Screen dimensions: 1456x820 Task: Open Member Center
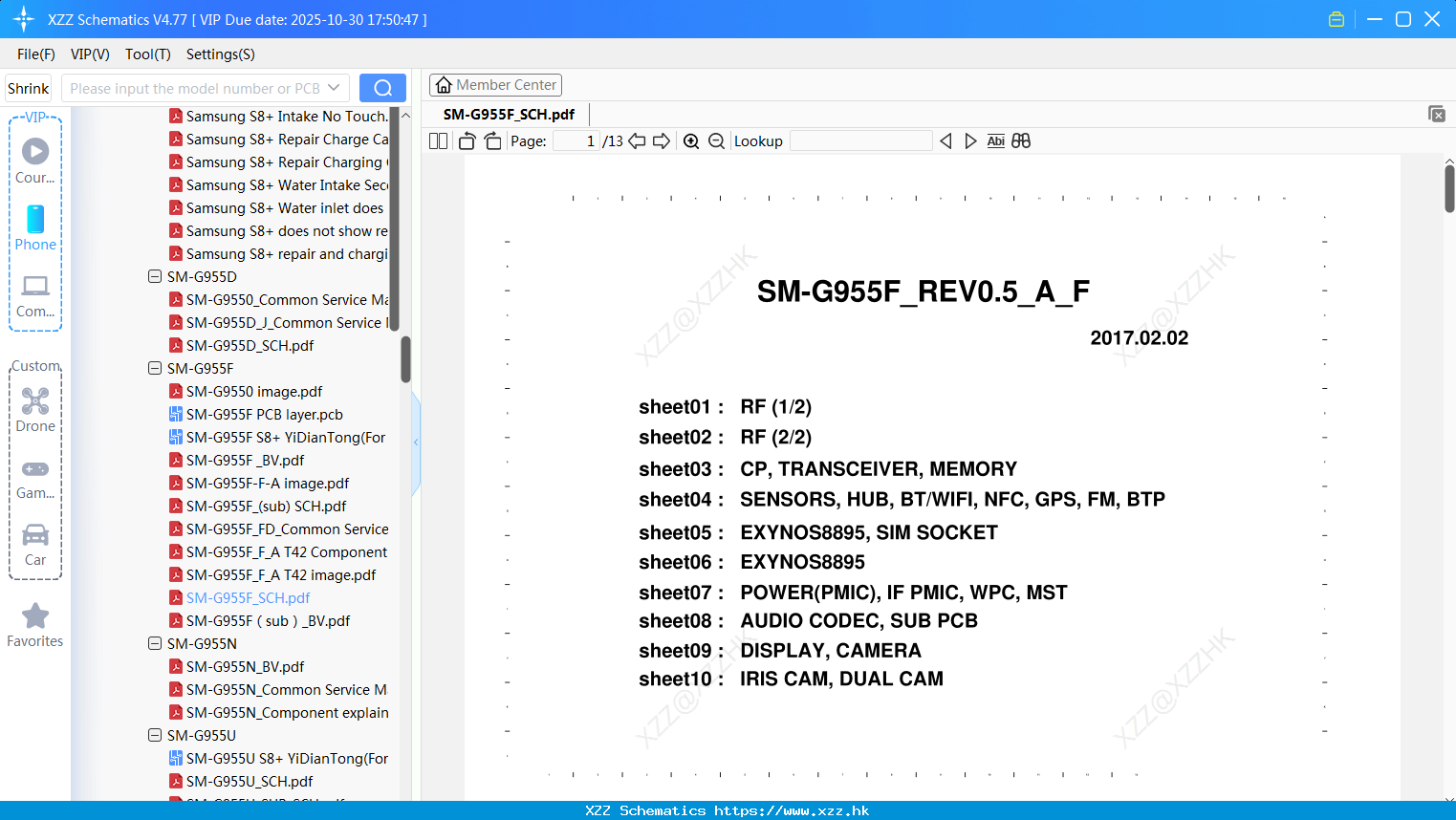(x=495, y=85)
